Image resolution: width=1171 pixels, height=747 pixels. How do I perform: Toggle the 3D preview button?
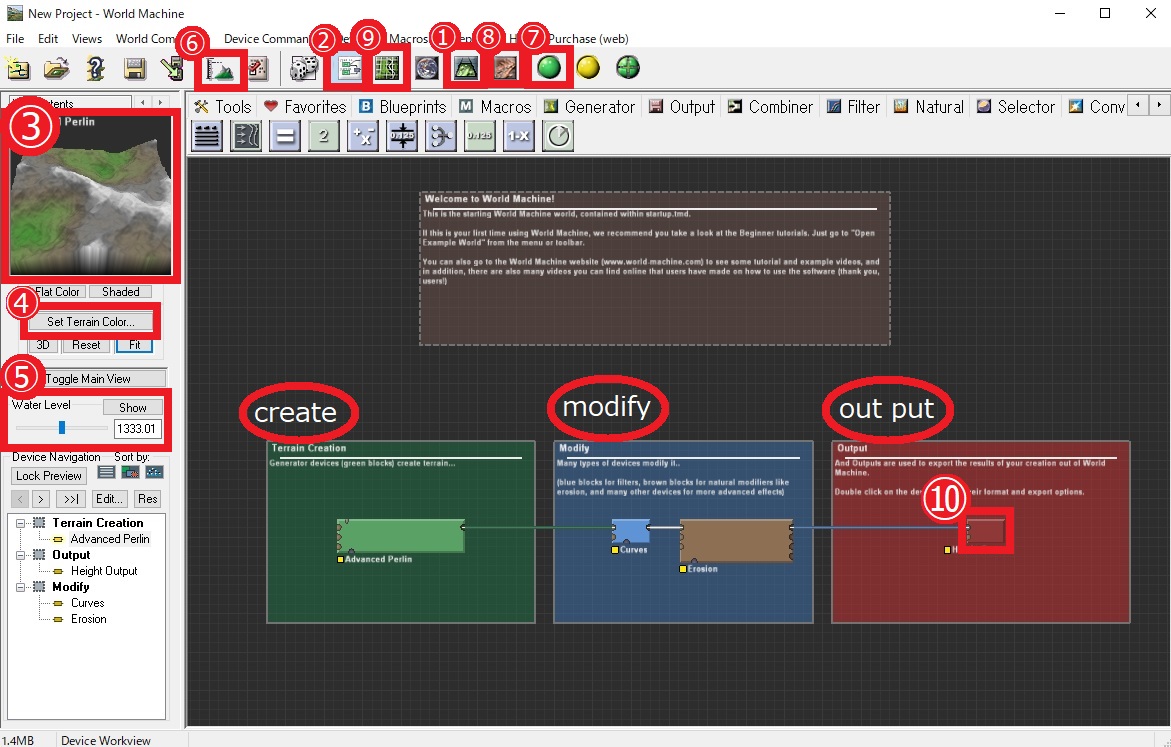pyautogui.click(x=43, y=345)
